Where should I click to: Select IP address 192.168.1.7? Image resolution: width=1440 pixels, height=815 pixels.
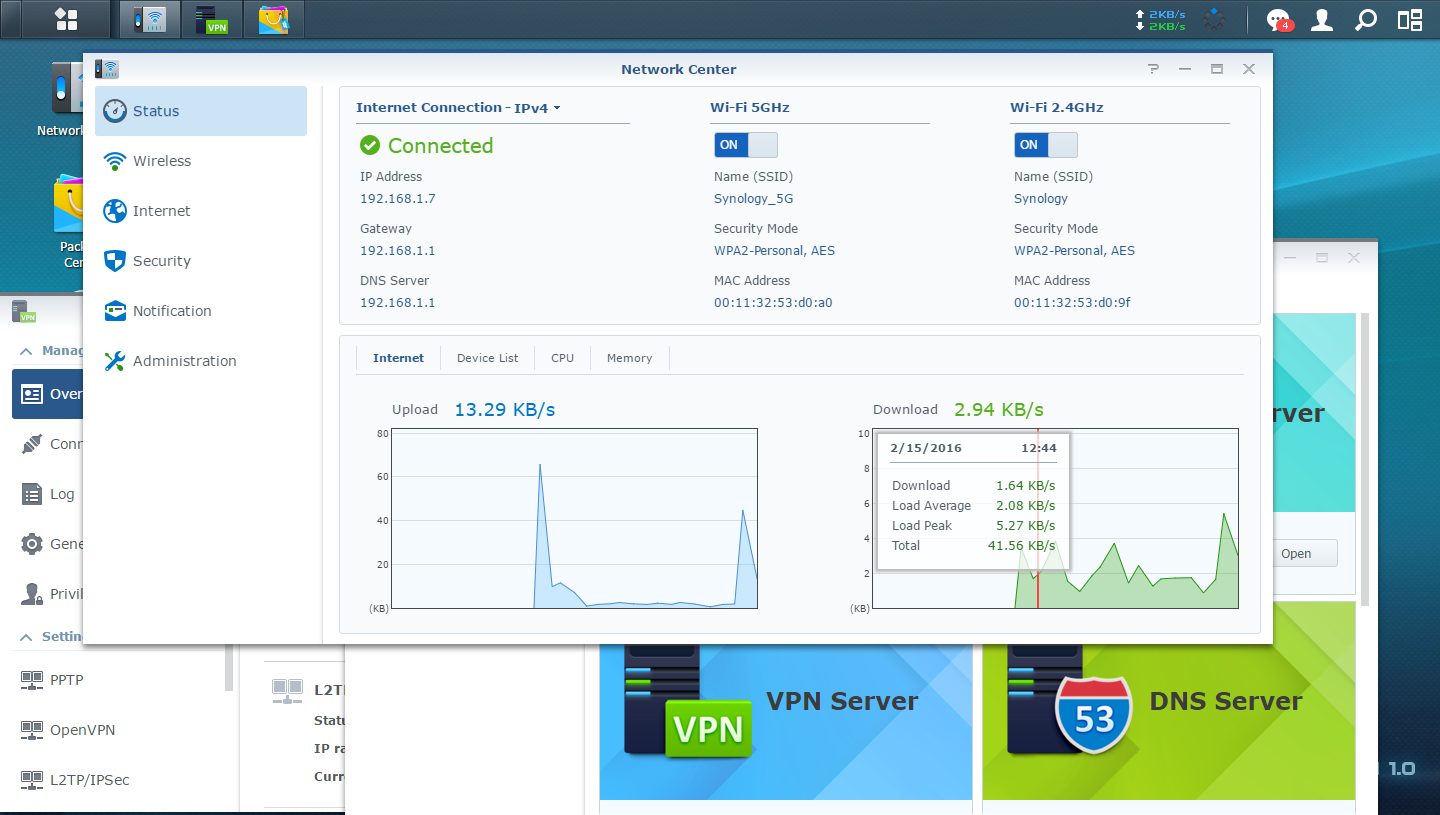coord(398,199)
